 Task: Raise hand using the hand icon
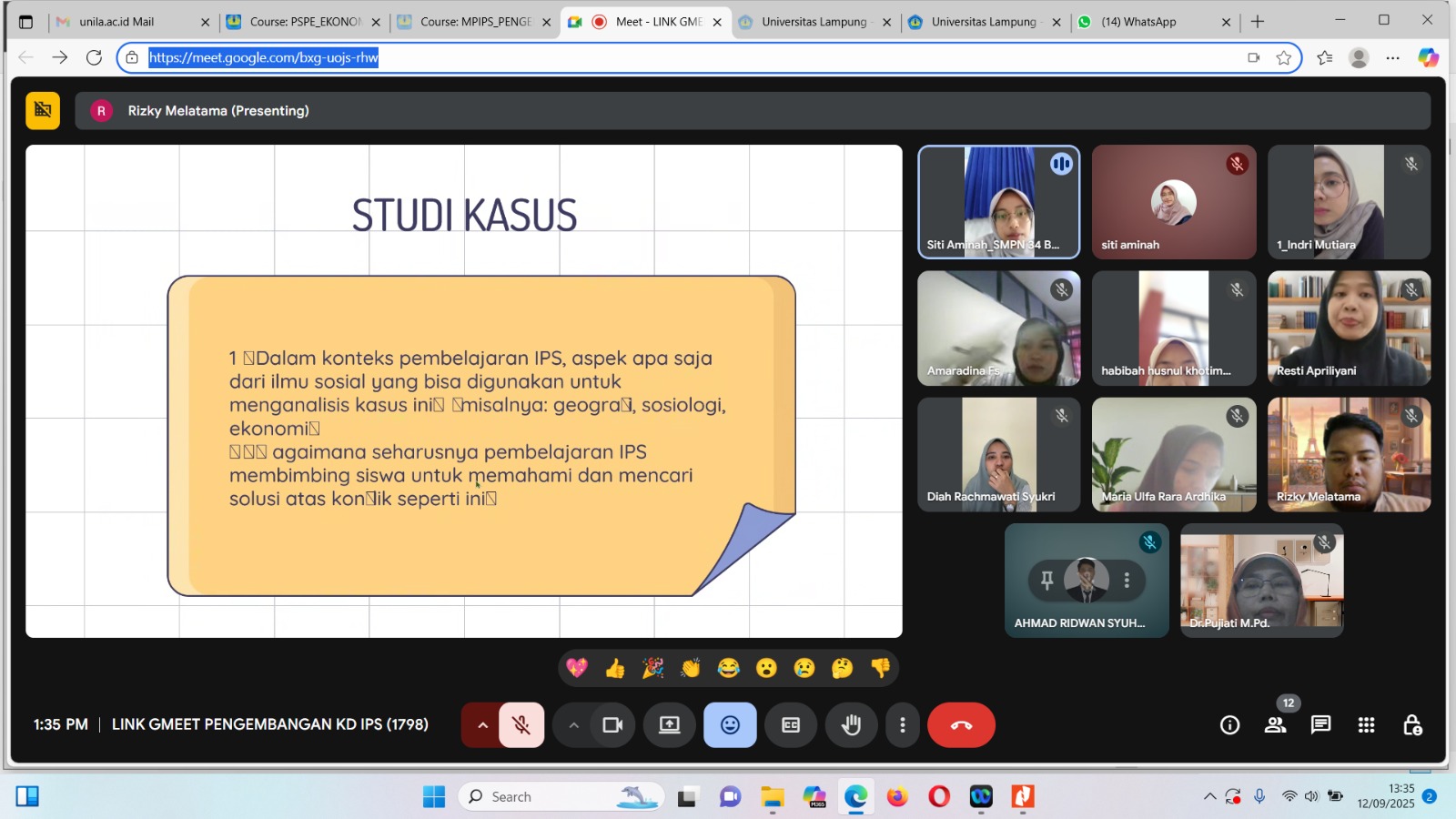click(x=851, y=725)
